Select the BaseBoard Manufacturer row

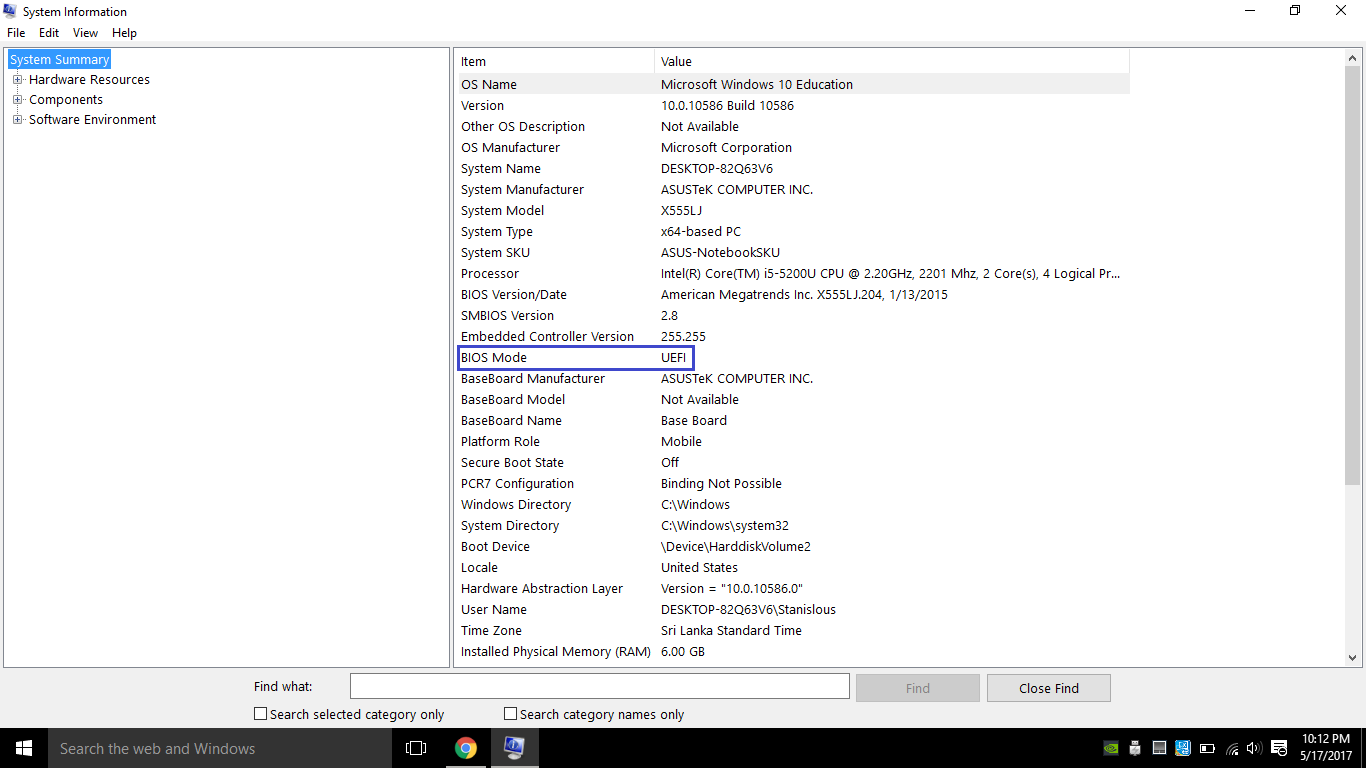pos(793,379)
